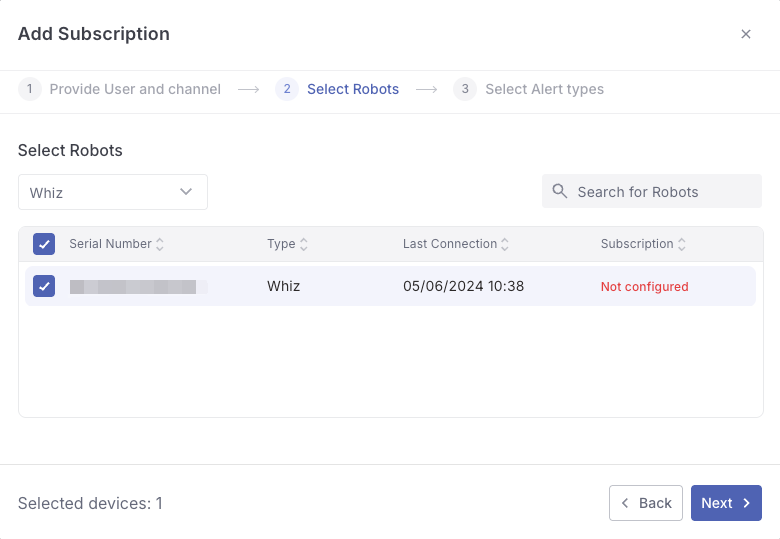Click the step 1 number circle
Screen dimensions: 780x539
point(30,89)
